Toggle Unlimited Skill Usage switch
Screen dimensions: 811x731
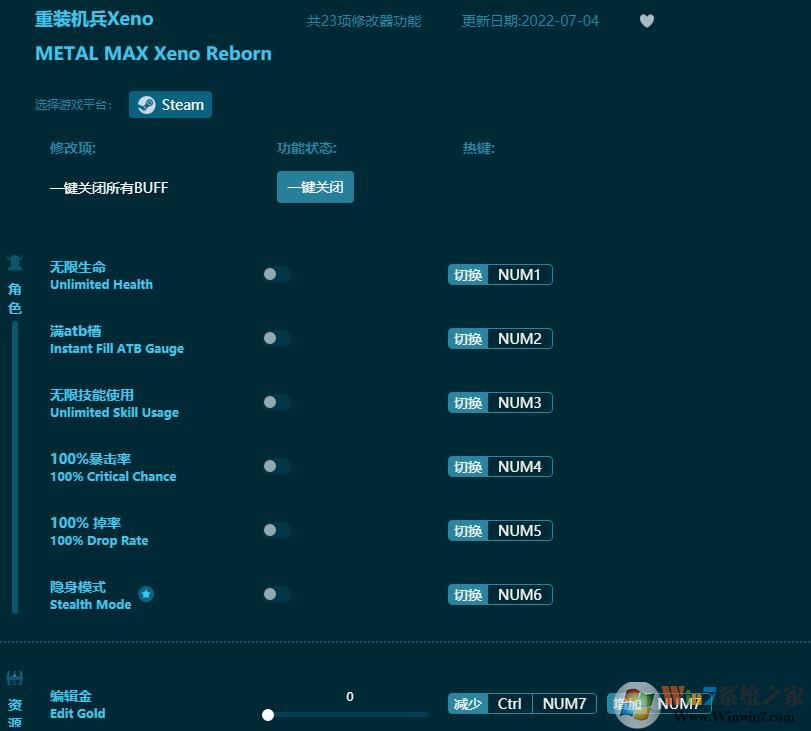coord(277,402)
